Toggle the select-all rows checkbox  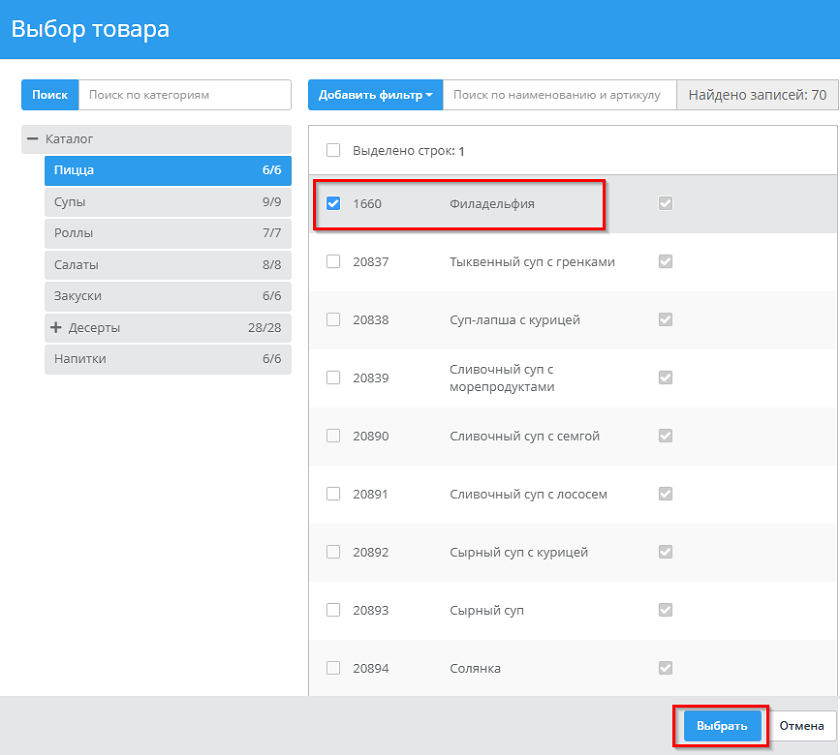pyautogui.click(x=334, y=151)
